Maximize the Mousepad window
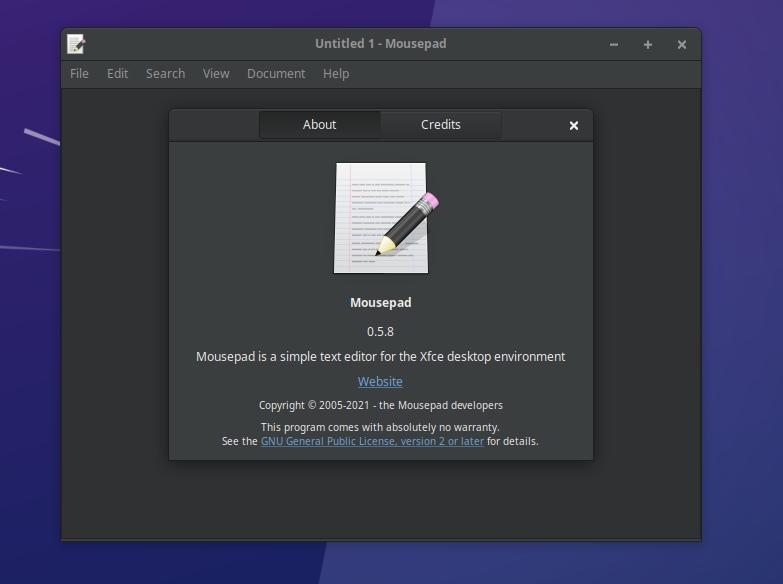 pos(648,44)
